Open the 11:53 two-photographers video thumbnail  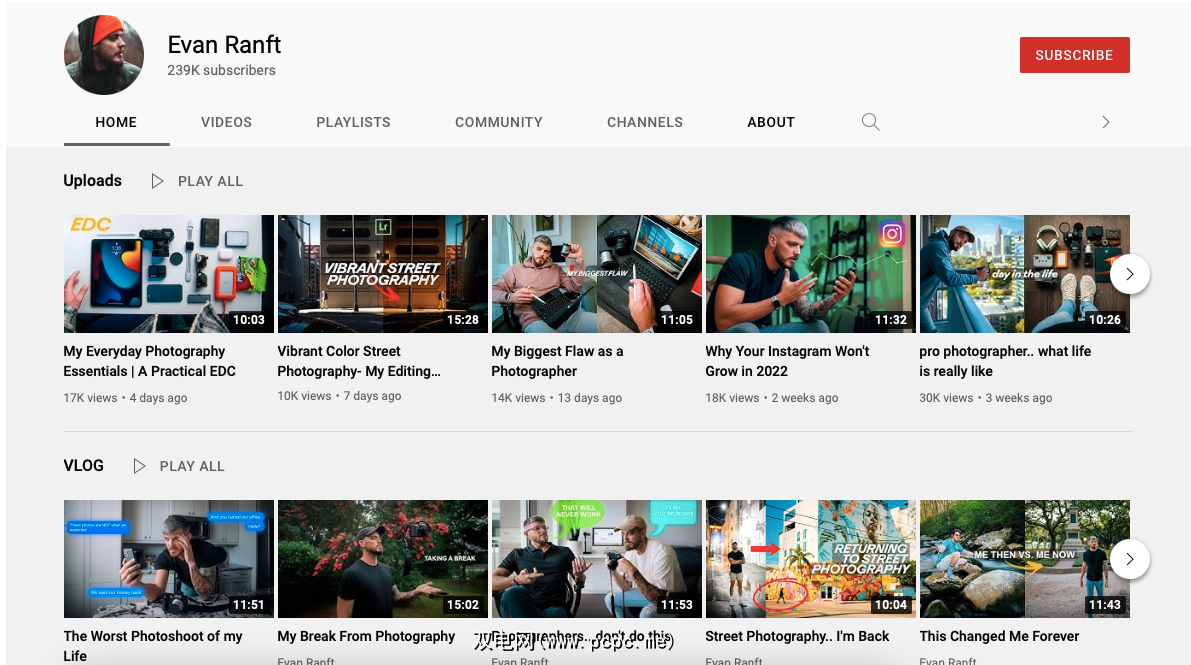597,559
